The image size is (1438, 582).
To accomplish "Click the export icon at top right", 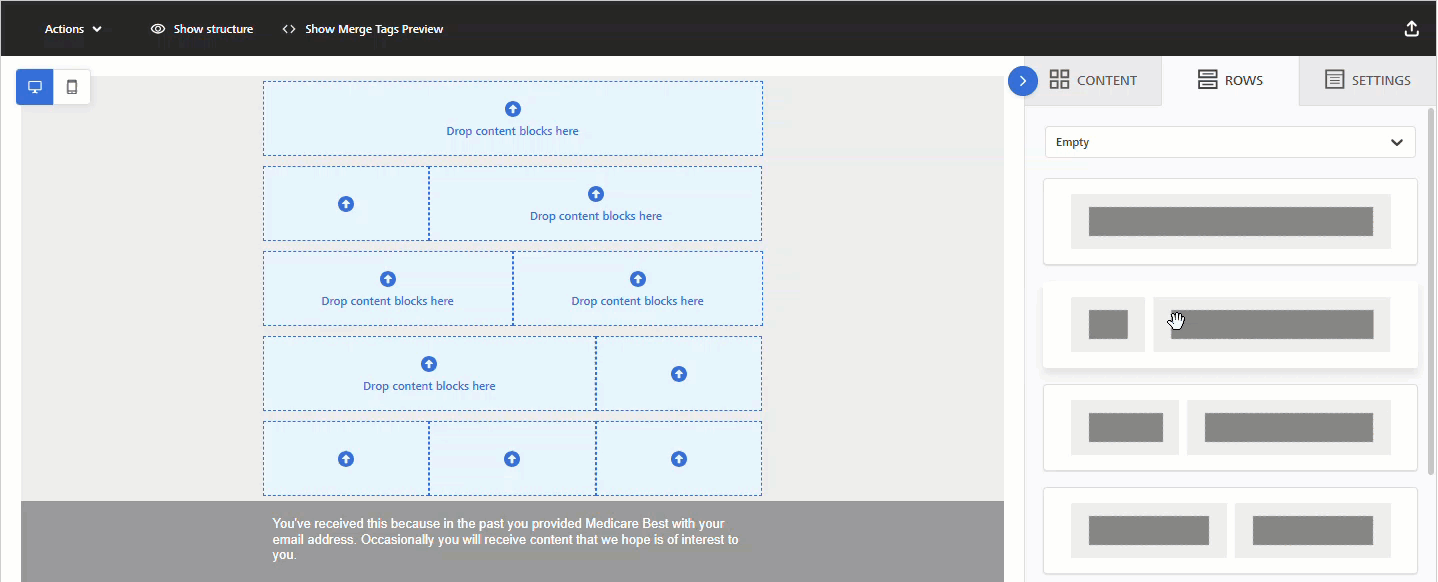I will tap(1411, 28).
